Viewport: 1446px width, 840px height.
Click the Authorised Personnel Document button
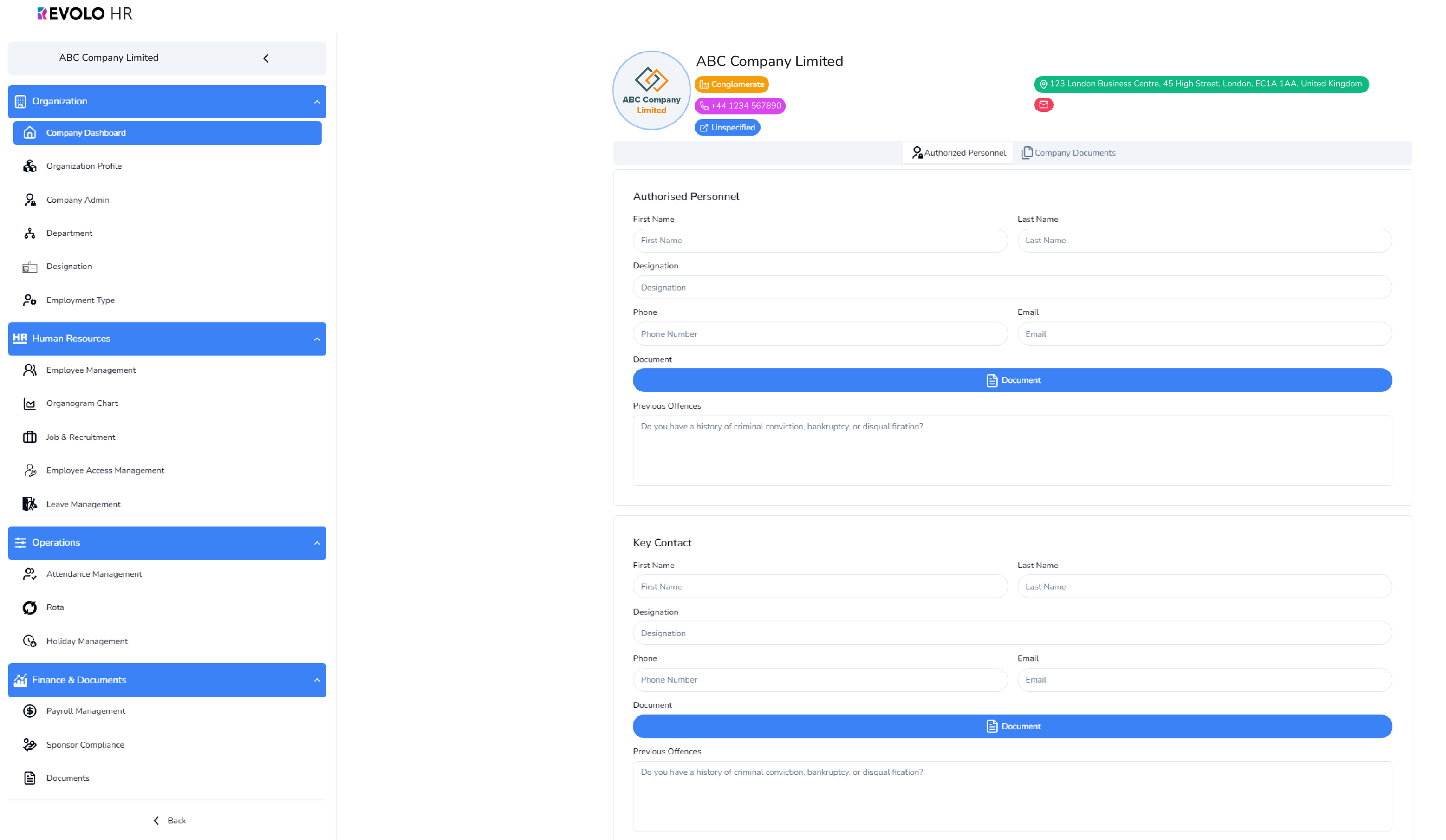coord(1012,380)
